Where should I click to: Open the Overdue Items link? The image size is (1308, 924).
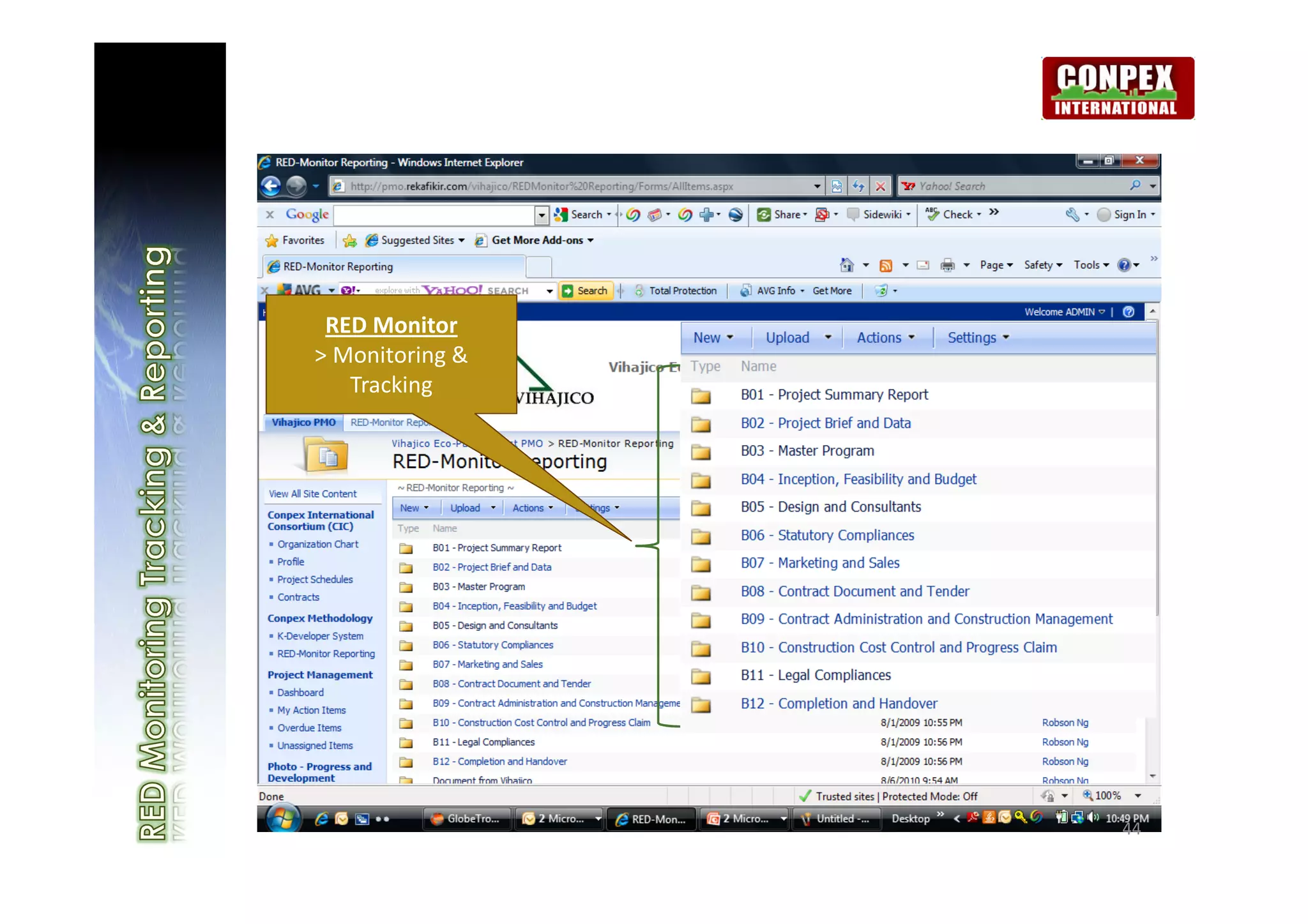coord(309,728)
